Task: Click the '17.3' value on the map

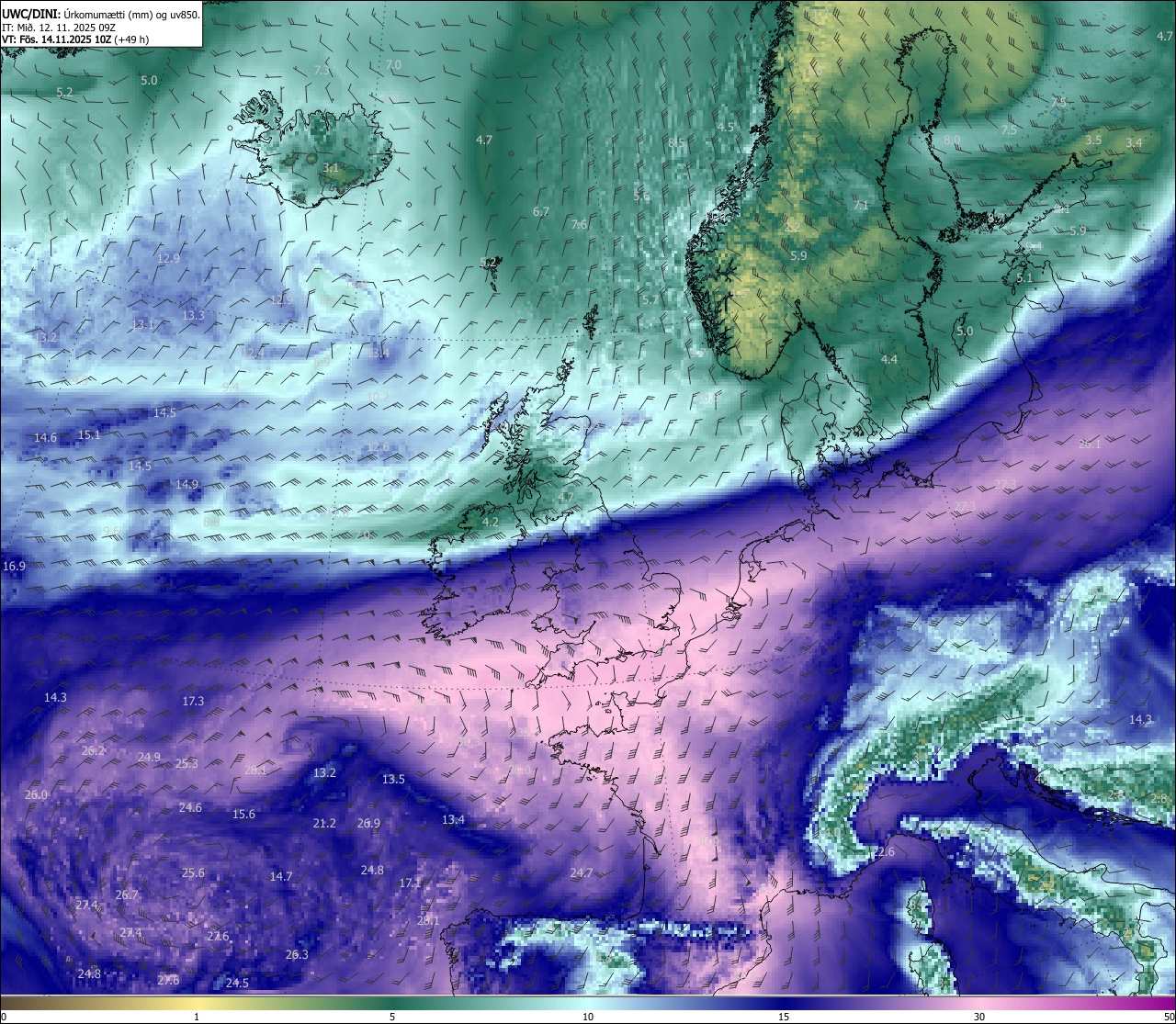Action: 193,702
